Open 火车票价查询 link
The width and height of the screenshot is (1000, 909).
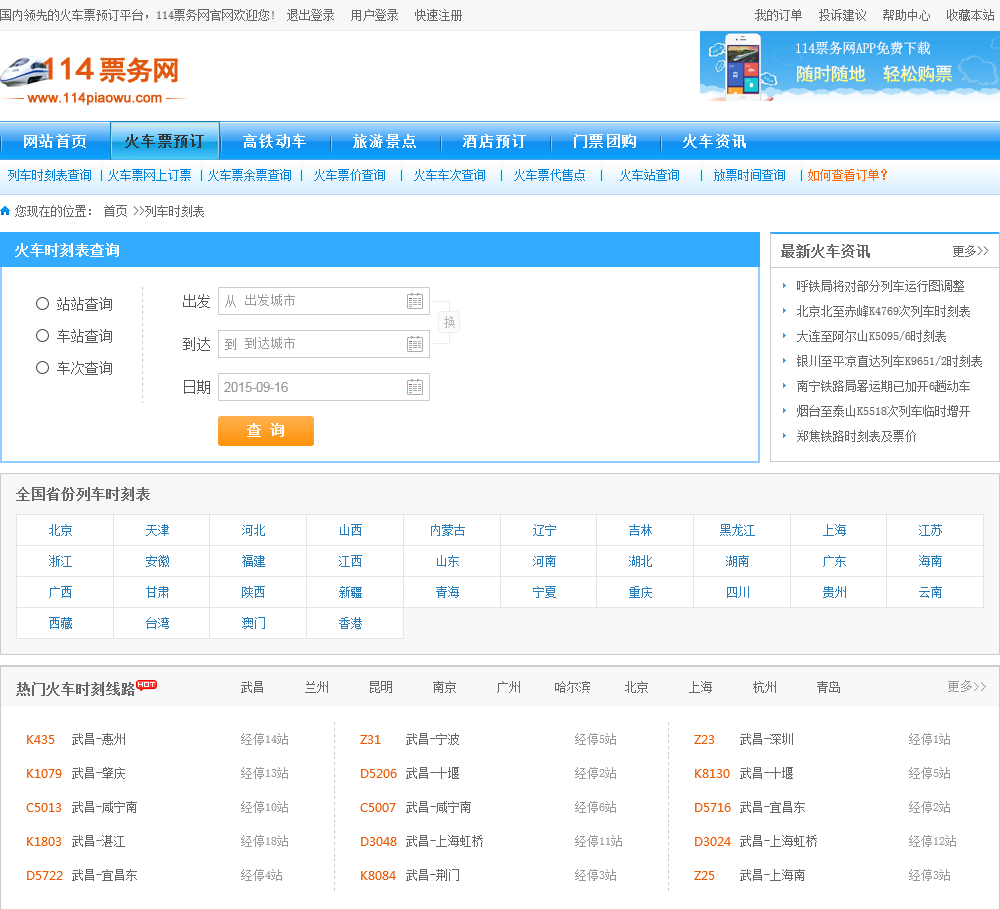click(349, 175)
